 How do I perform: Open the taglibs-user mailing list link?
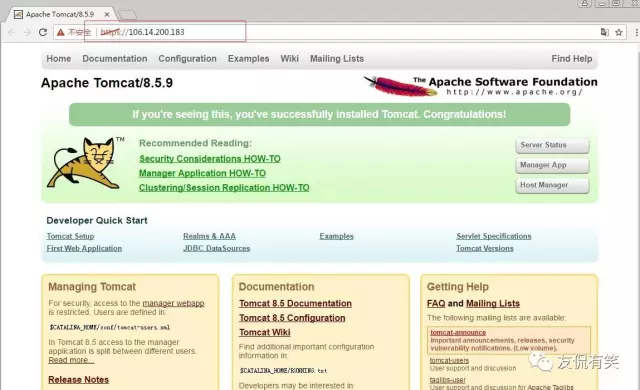point(448,380)
